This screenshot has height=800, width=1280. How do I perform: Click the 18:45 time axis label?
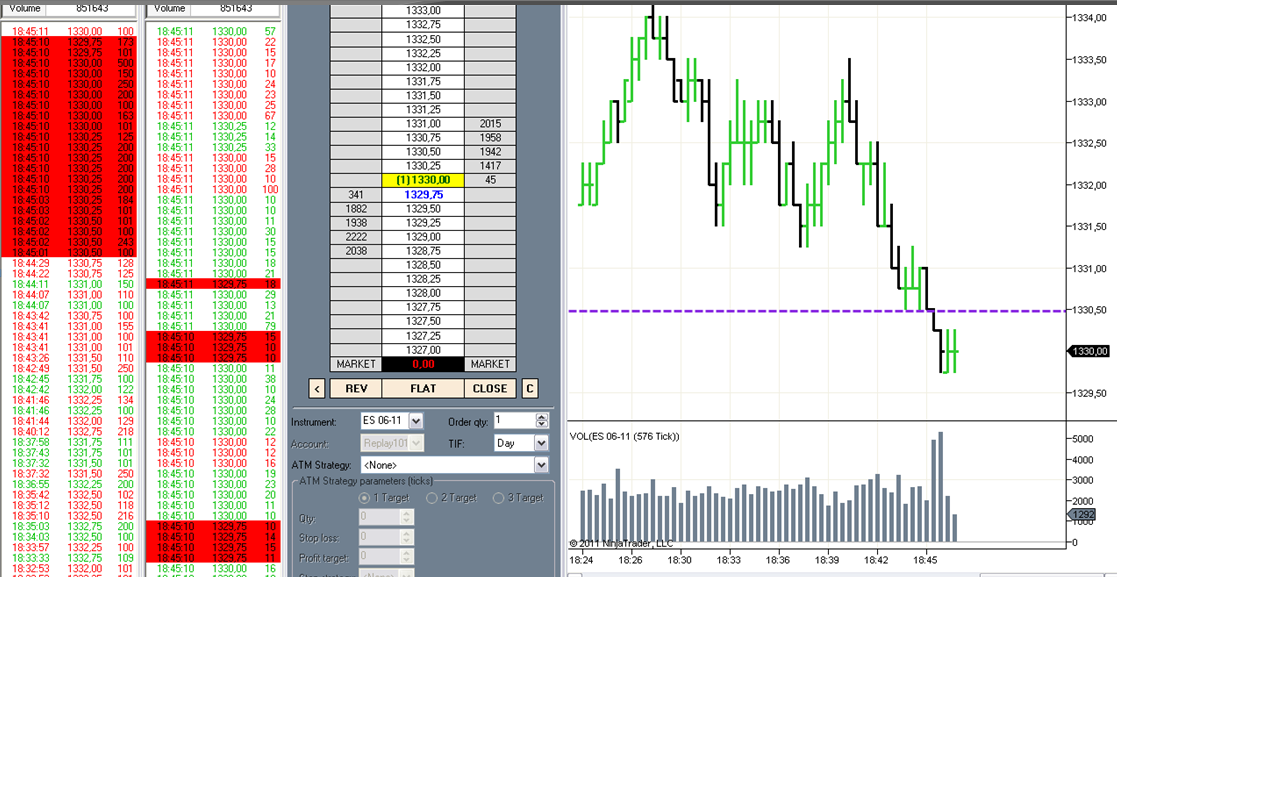point(926,561)
